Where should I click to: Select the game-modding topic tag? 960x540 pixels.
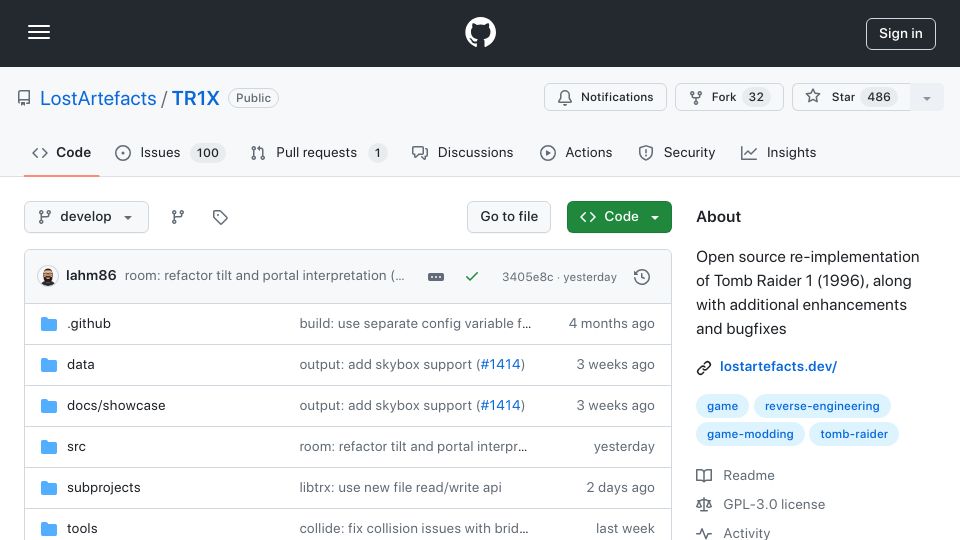(x=750, y=434)
